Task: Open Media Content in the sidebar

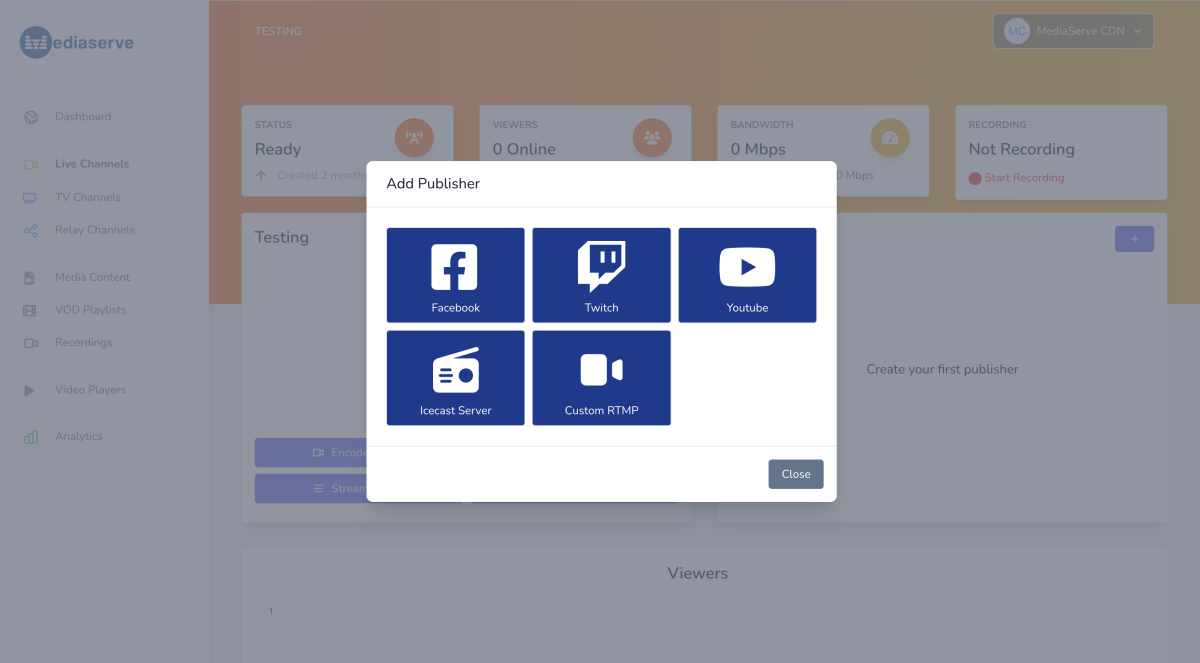Action: (93, 277)
